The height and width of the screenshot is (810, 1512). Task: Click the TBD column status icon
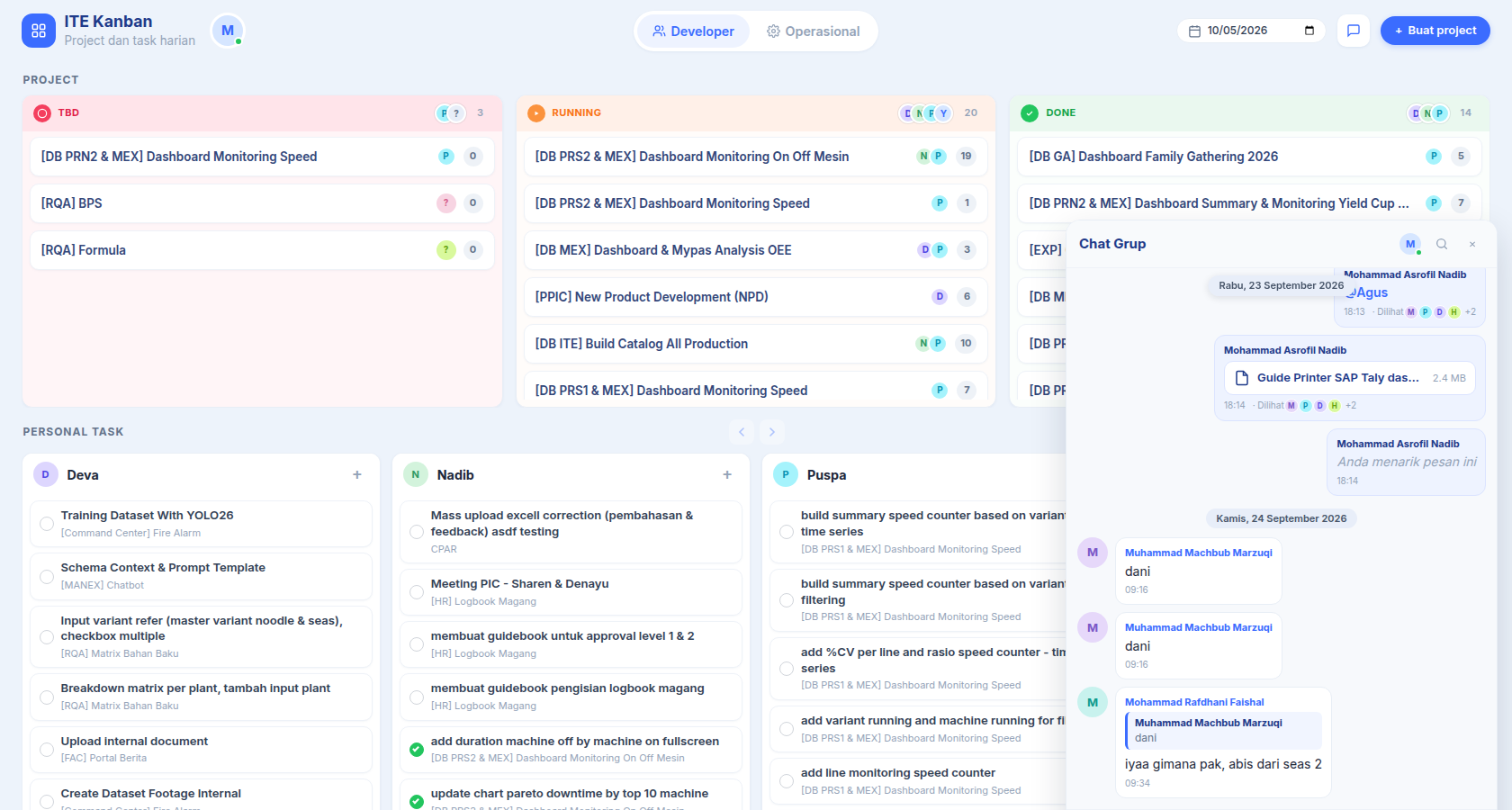pos(42,113)
